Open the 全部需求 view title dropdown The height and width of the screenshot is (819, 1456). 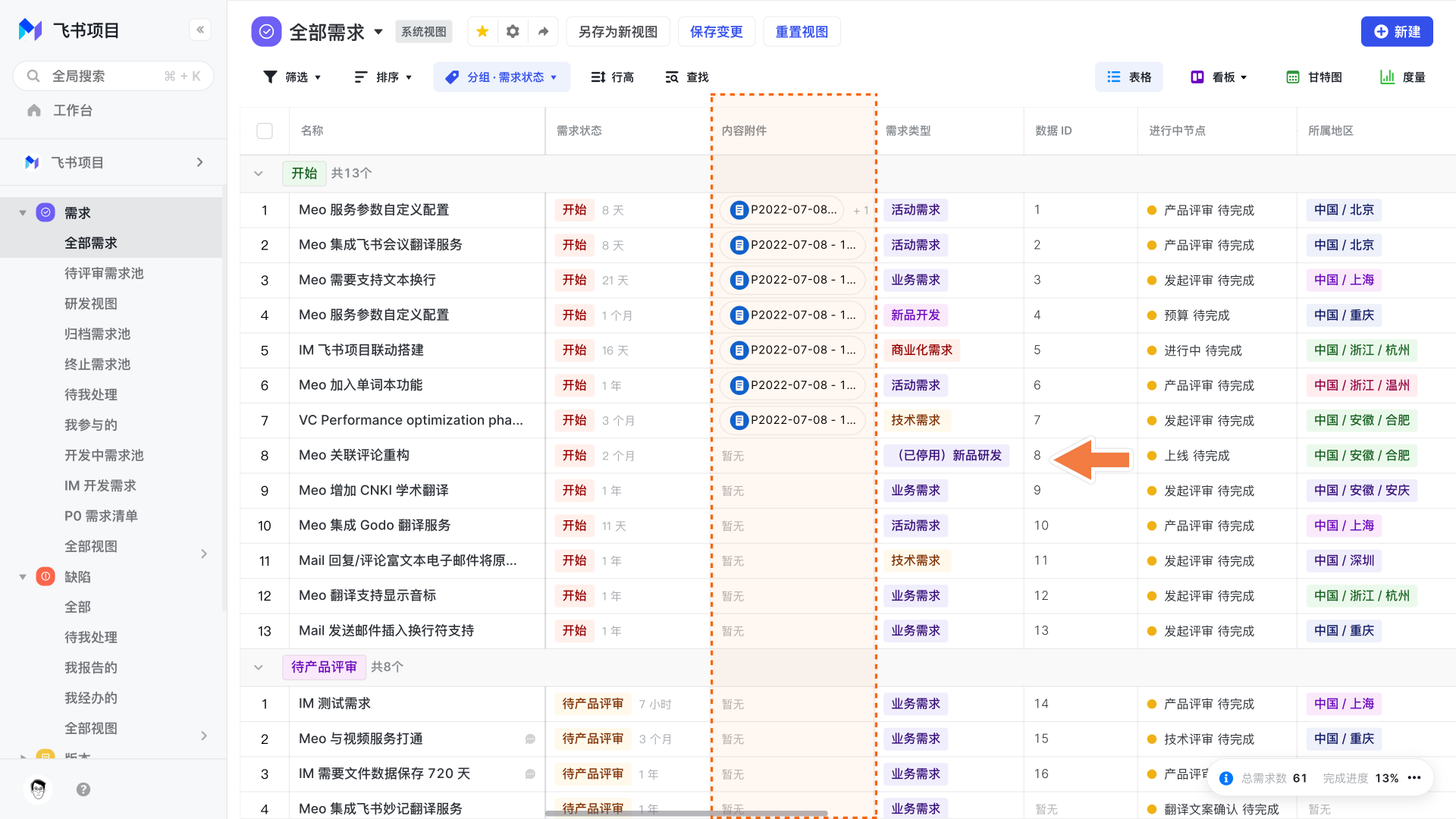click(378, 32)
